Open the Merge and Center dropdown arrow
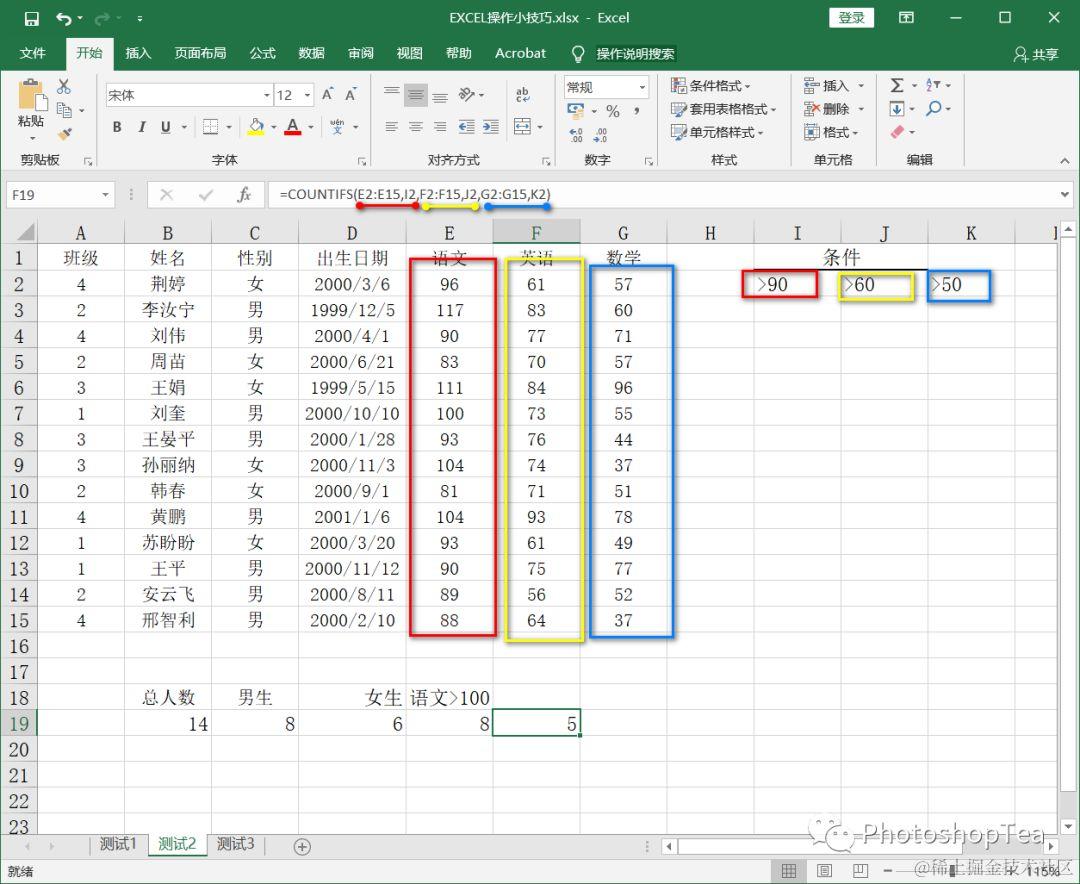 [x=540, y=127]
